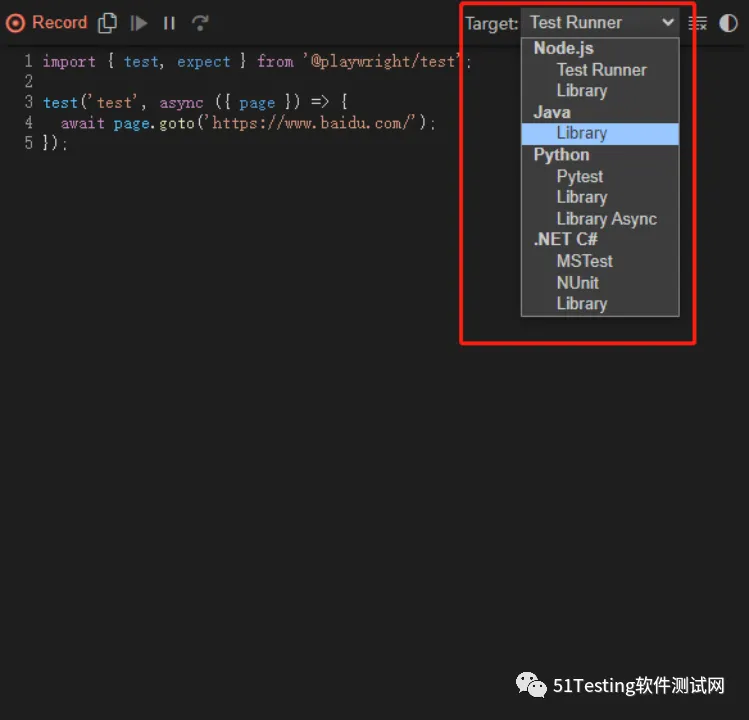Clear the recorded script with the clear icon
This screenshot has width=749, height=720.
(x=698, y=23)
